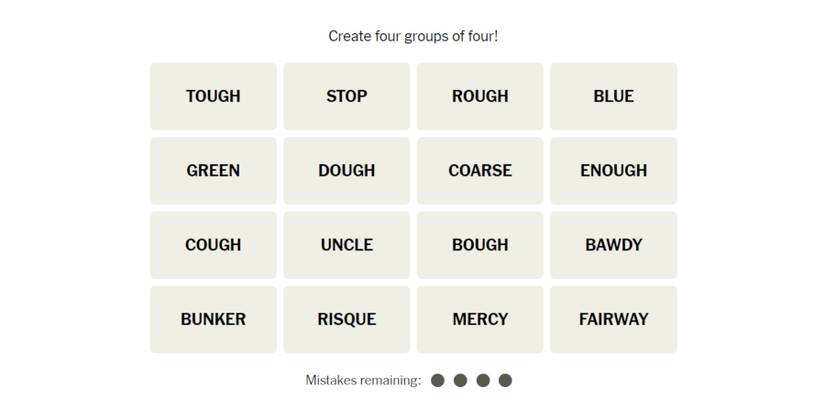Select the TOUGH word tile
The width and height of the screenshot is (825, 413).
point(213,96)
